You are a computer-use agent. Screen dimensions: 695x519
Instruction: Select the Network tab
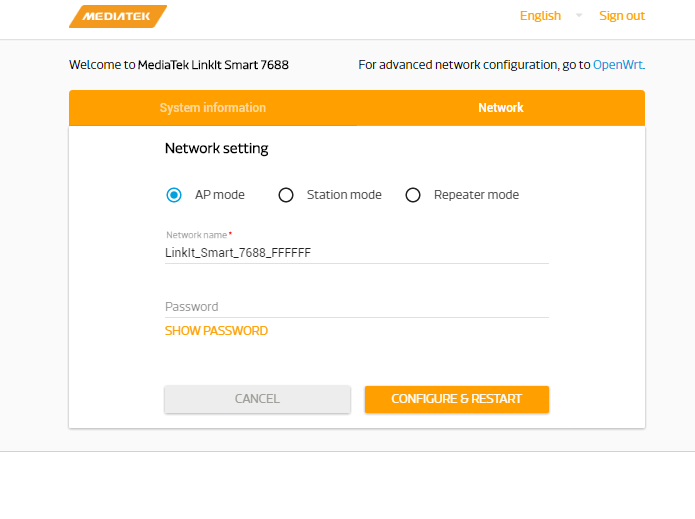(x=501, y=108)
